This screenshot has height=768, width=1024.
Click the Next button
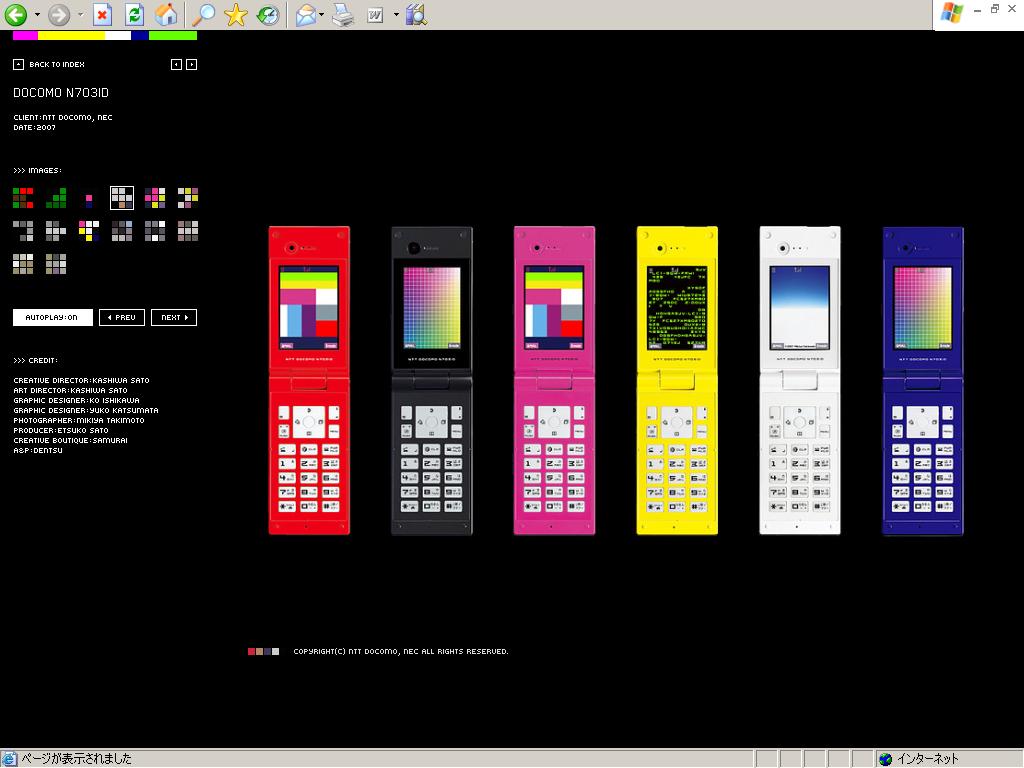(x=174, y=317)
